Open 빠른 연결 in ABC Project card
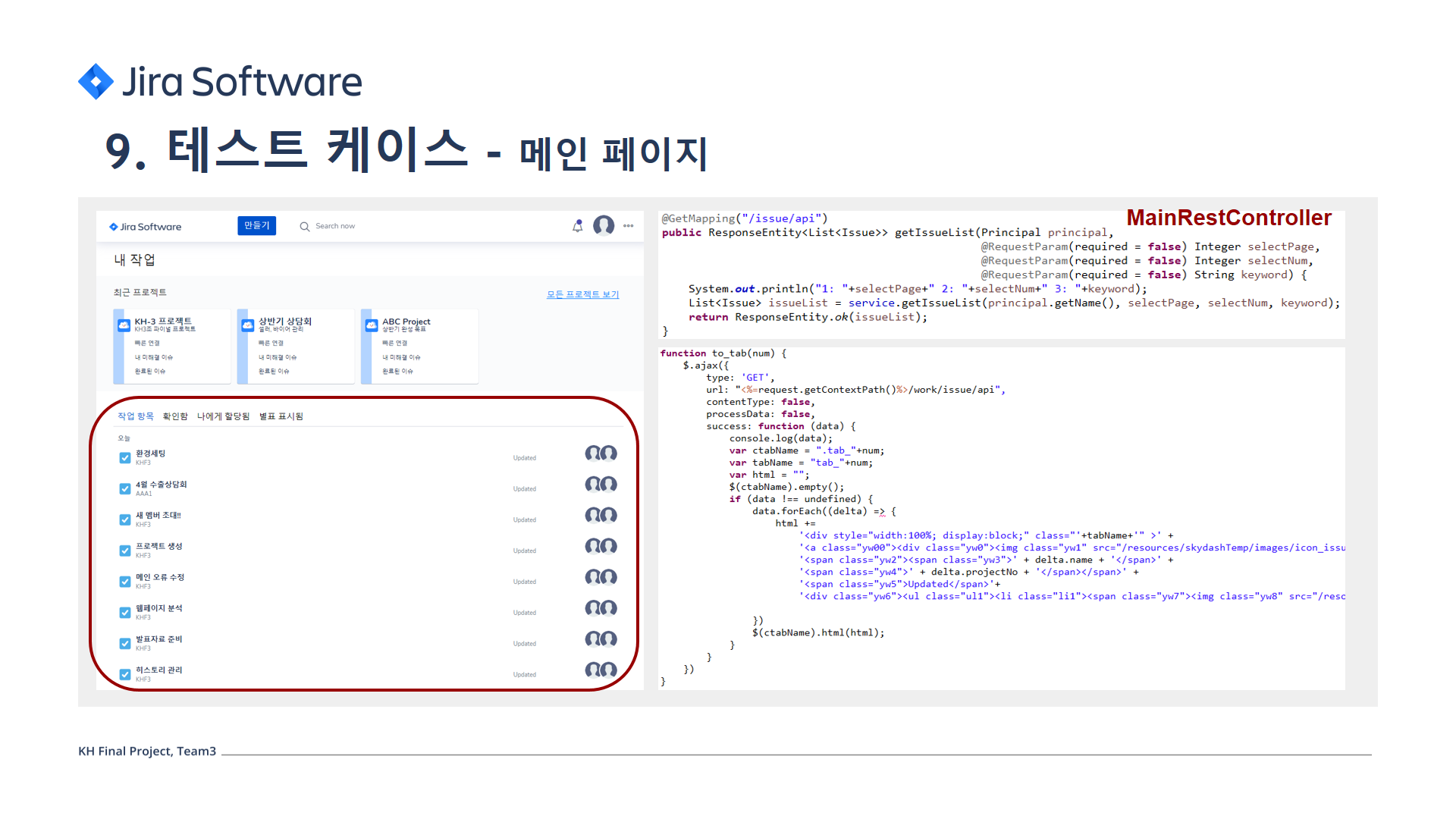This screenshot has width=1456, height=819. [x=395, y=344]
